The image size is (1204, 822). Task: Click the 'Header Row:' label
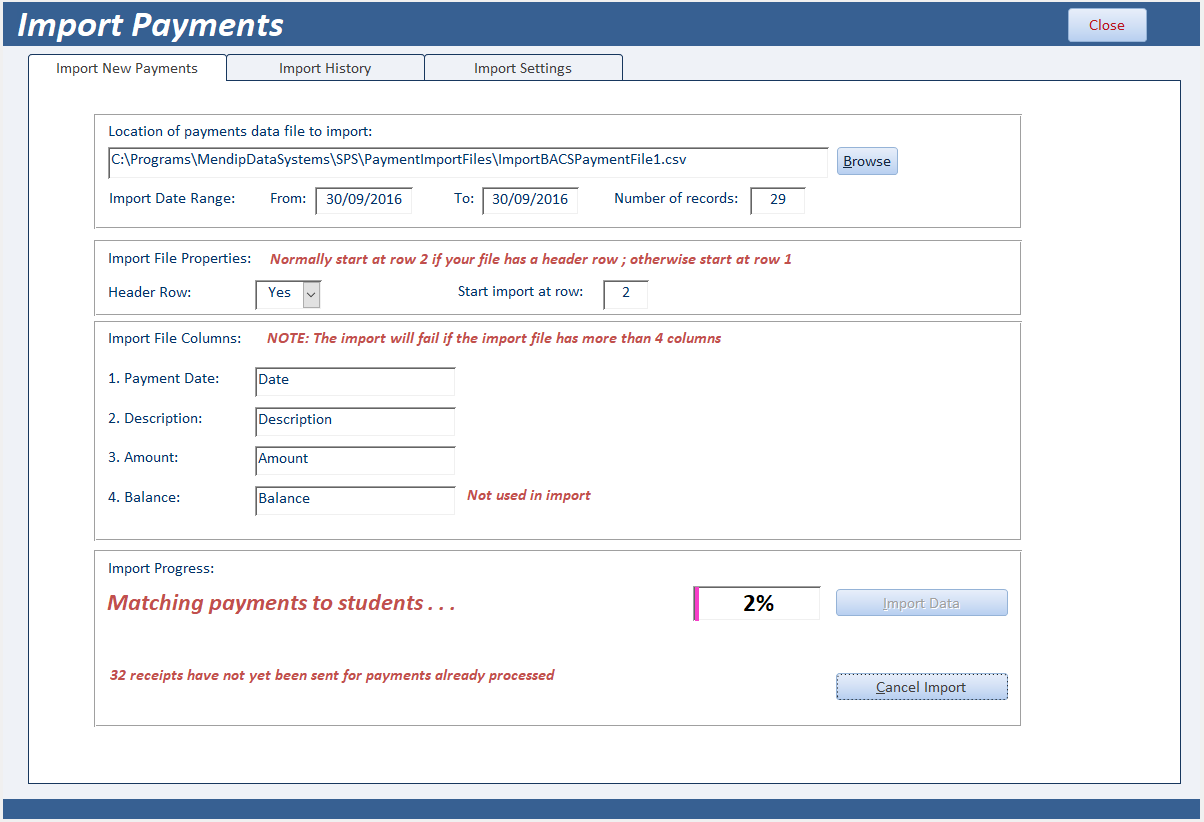149,293
